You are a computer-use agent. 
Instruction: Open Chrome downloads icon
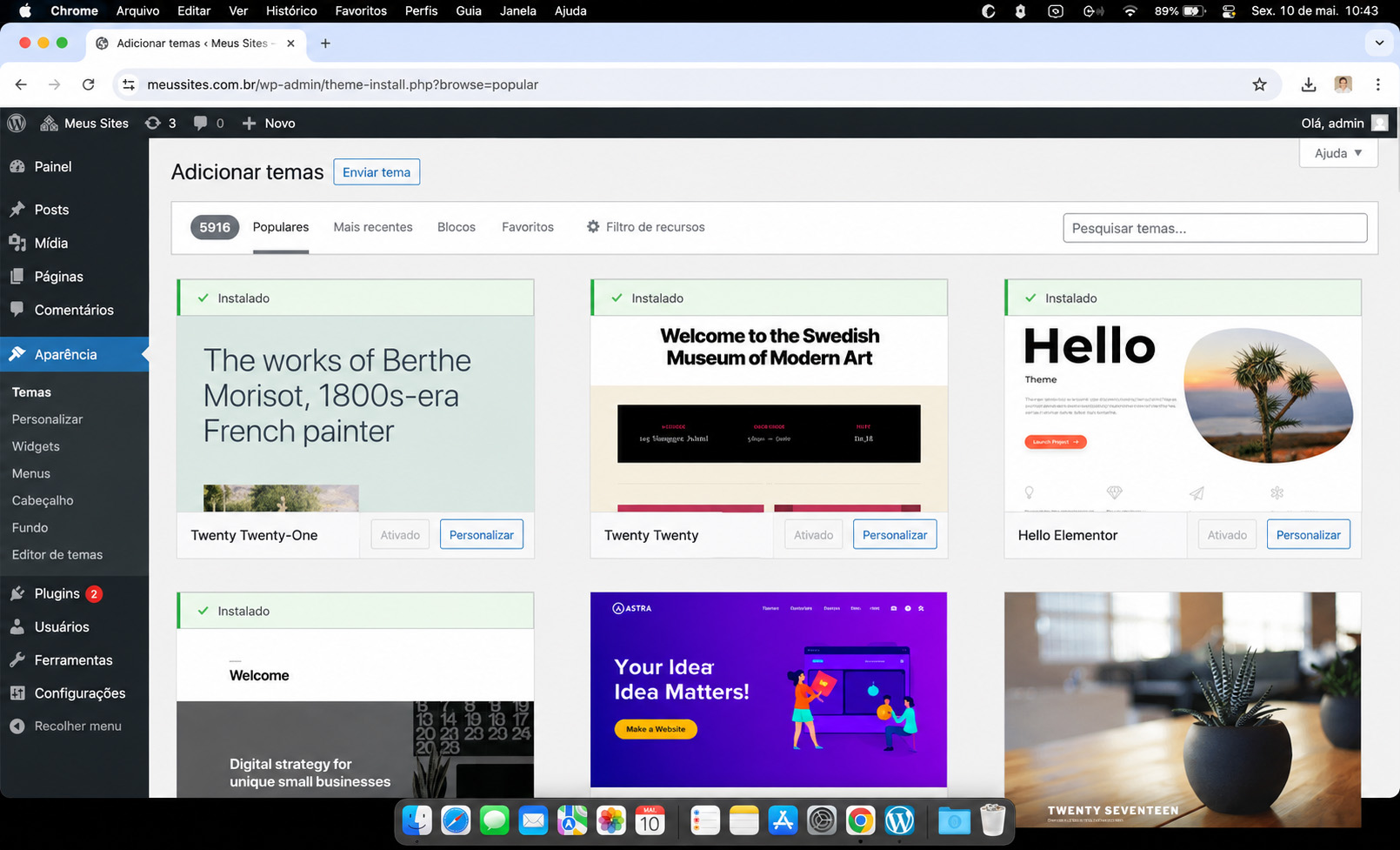click(x=1308, y=84)
